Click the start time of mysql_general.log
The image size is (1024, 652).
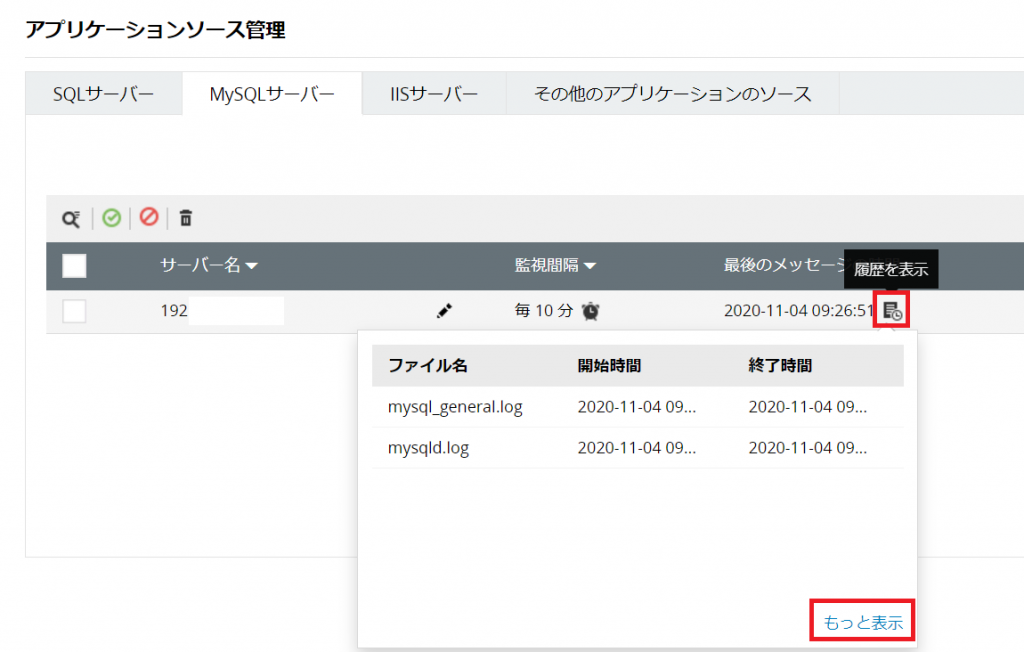point(637,407)
